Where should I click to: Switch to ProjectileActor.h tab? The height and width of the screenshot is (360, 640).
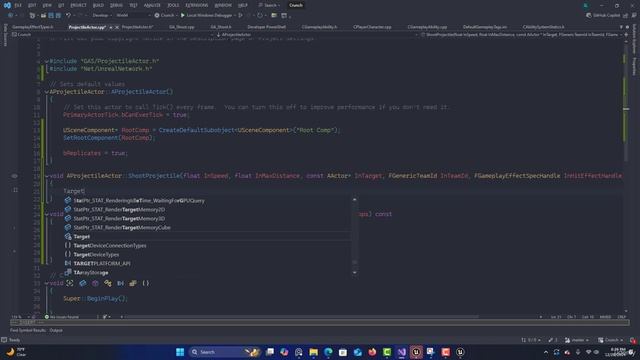pos(138,27)
